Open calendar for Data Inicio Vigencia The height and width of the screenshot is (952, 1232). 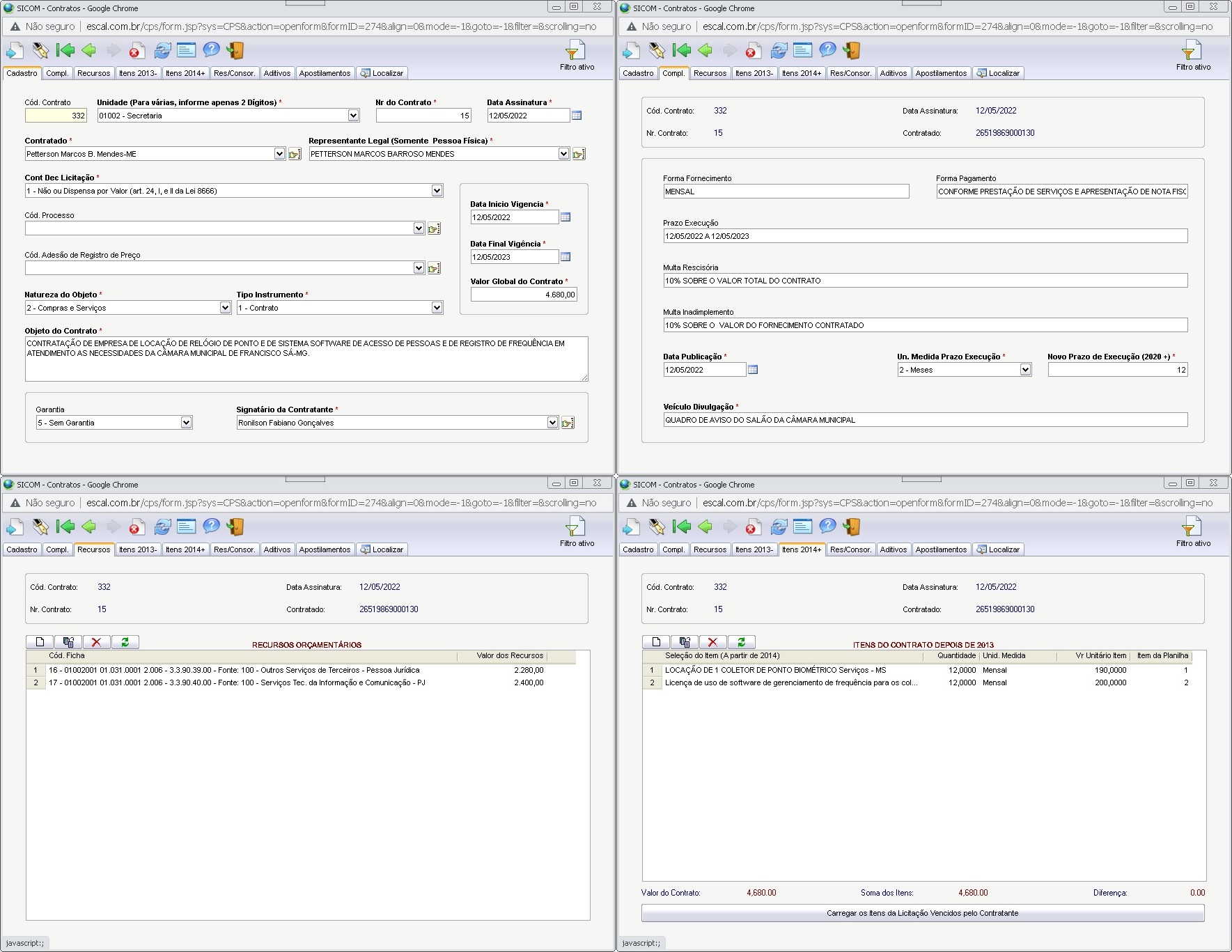[566, 217]
